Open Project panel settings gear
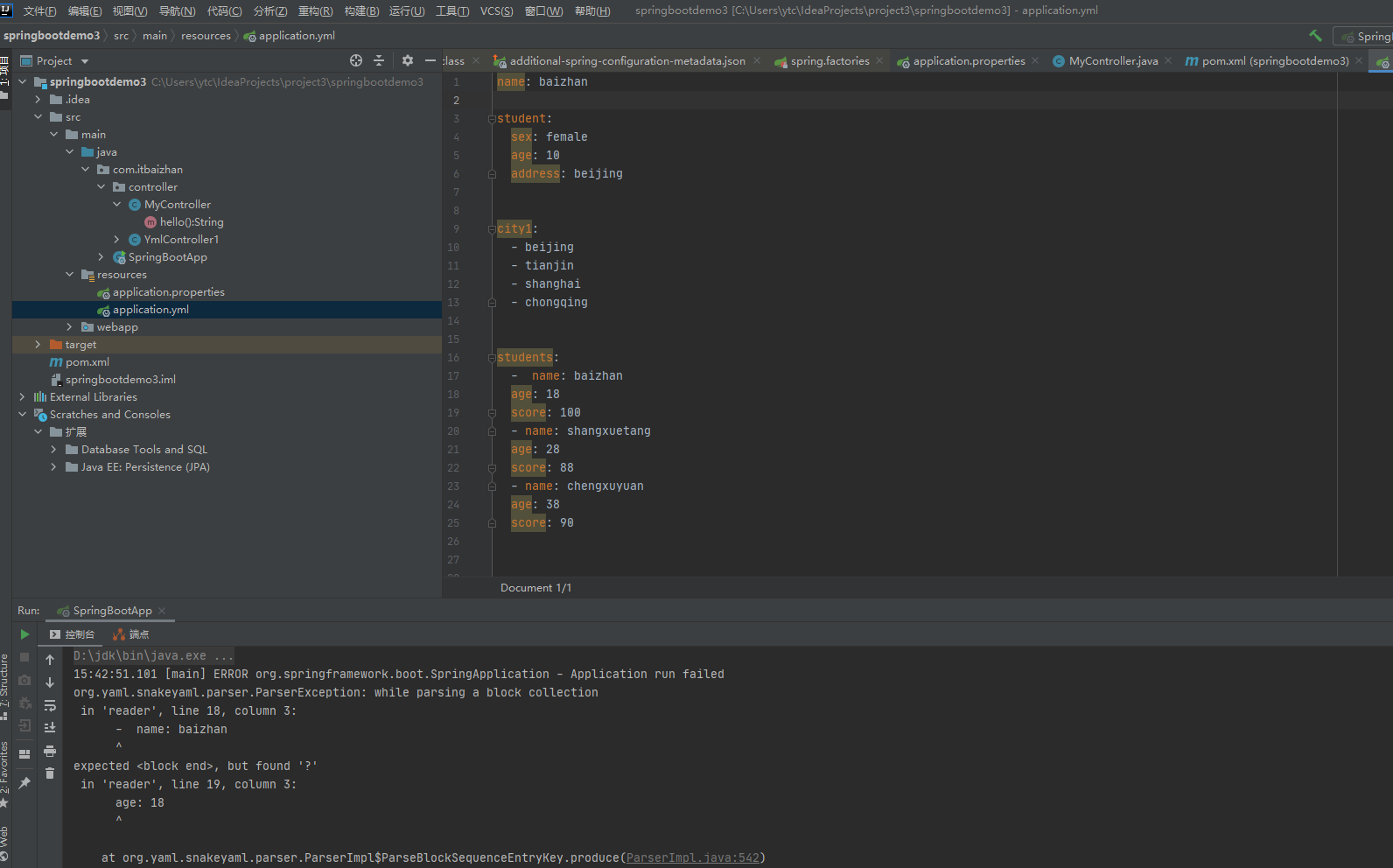Image resolution: width=1393 pixels, height=868 pixels. coord(408,60)
